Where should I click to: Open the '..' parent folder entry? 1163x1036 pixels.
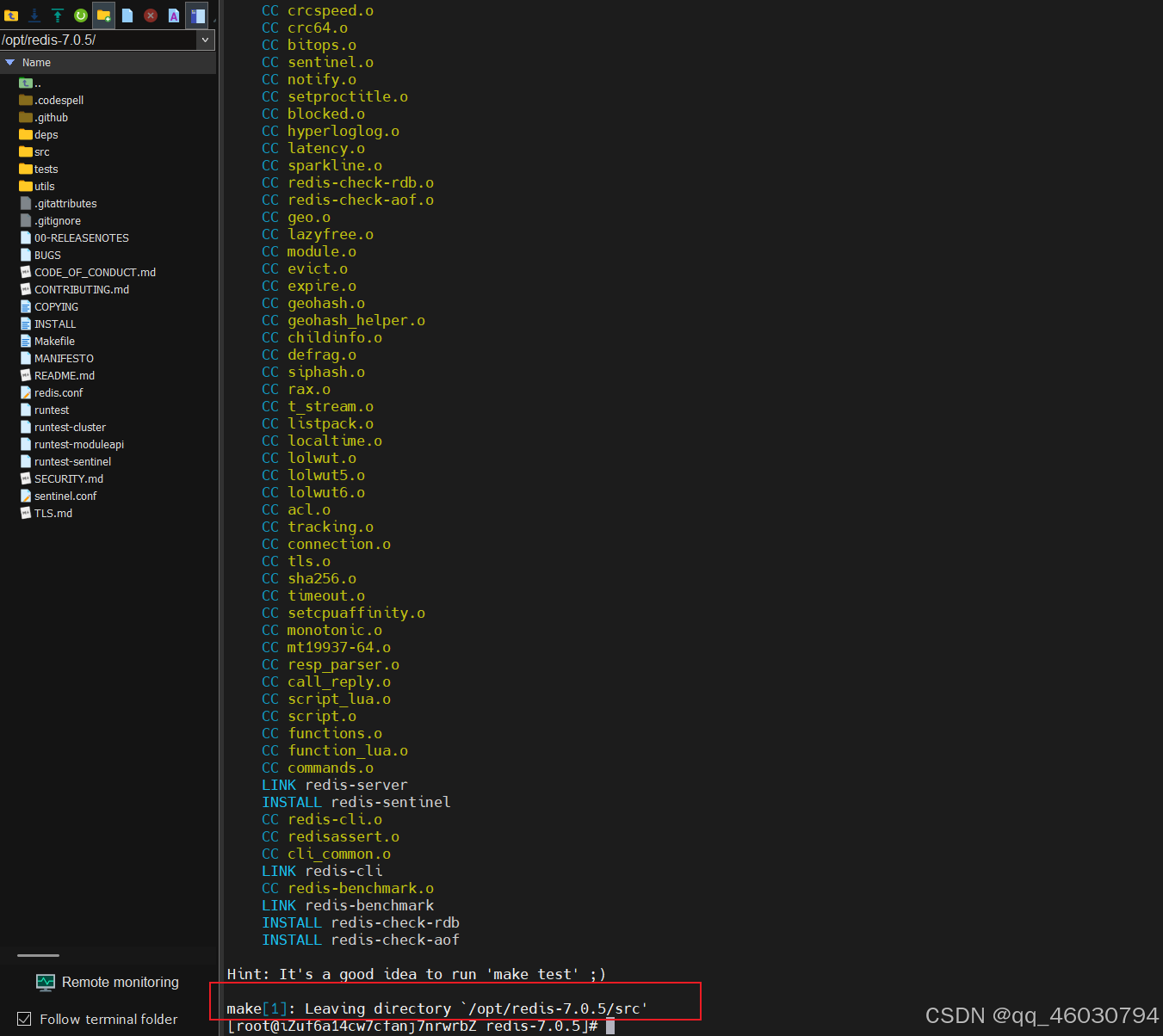click(x=30, y=83)
